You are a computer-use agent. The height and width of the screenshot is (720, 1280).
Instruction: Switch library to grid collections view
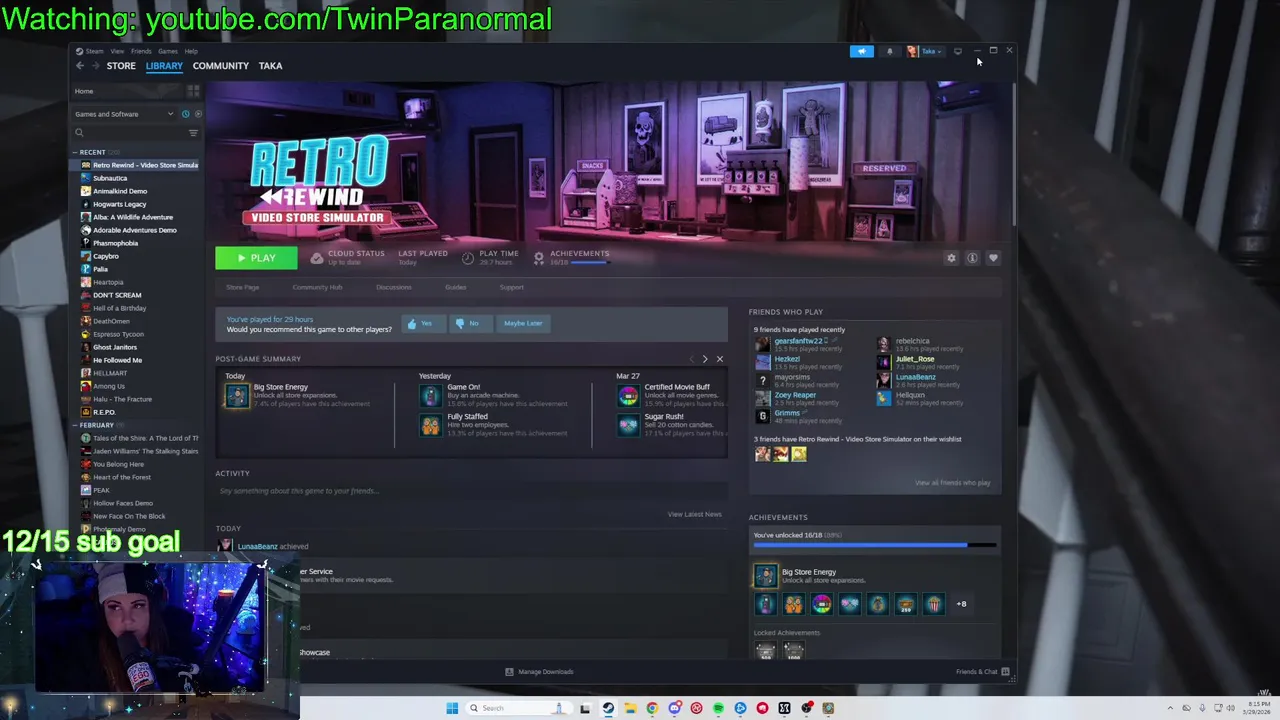(193, 91)
